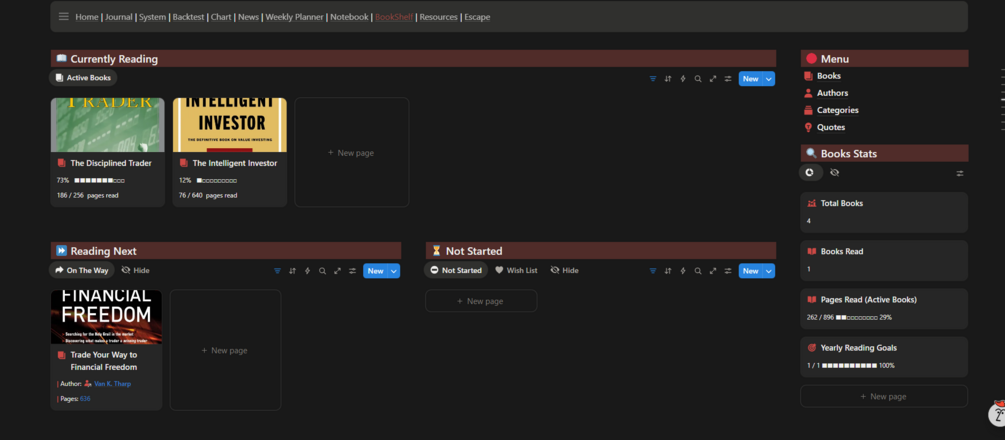The image size is (1005, 440).
Task: Open the Books Read stat card
Action: [x=884, y=260]
